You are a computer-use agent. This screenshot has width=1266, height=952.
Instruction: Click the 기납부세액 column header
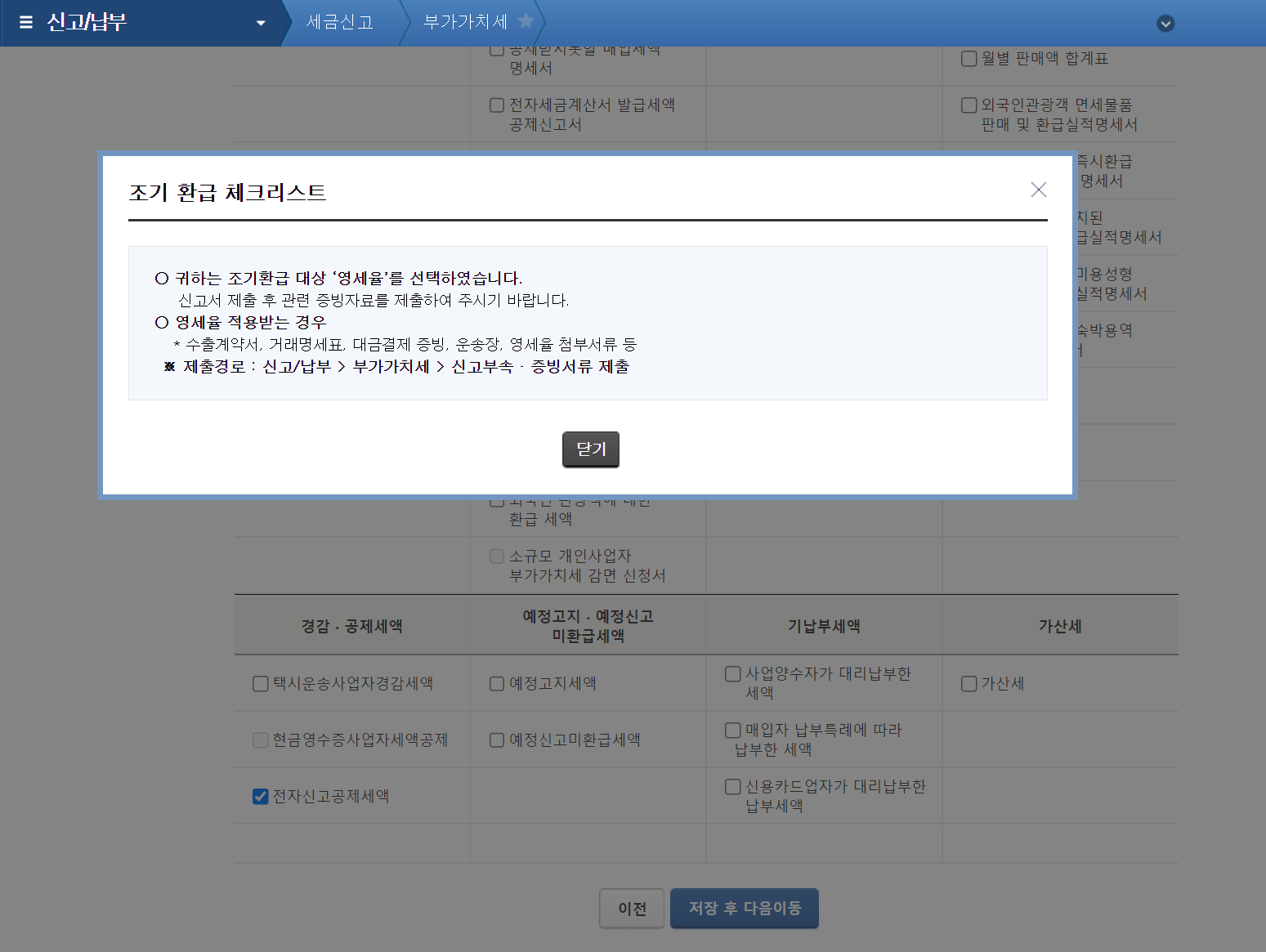point(824,626)
